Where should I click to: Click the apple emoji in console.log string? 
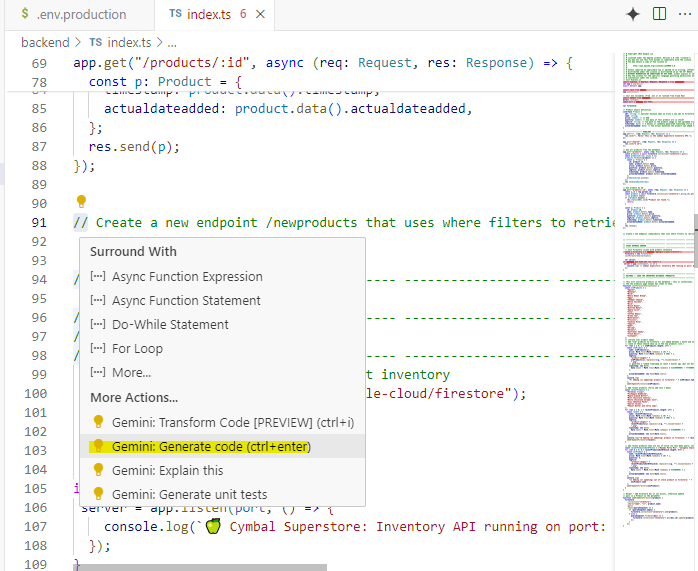[x=213, y=526]
